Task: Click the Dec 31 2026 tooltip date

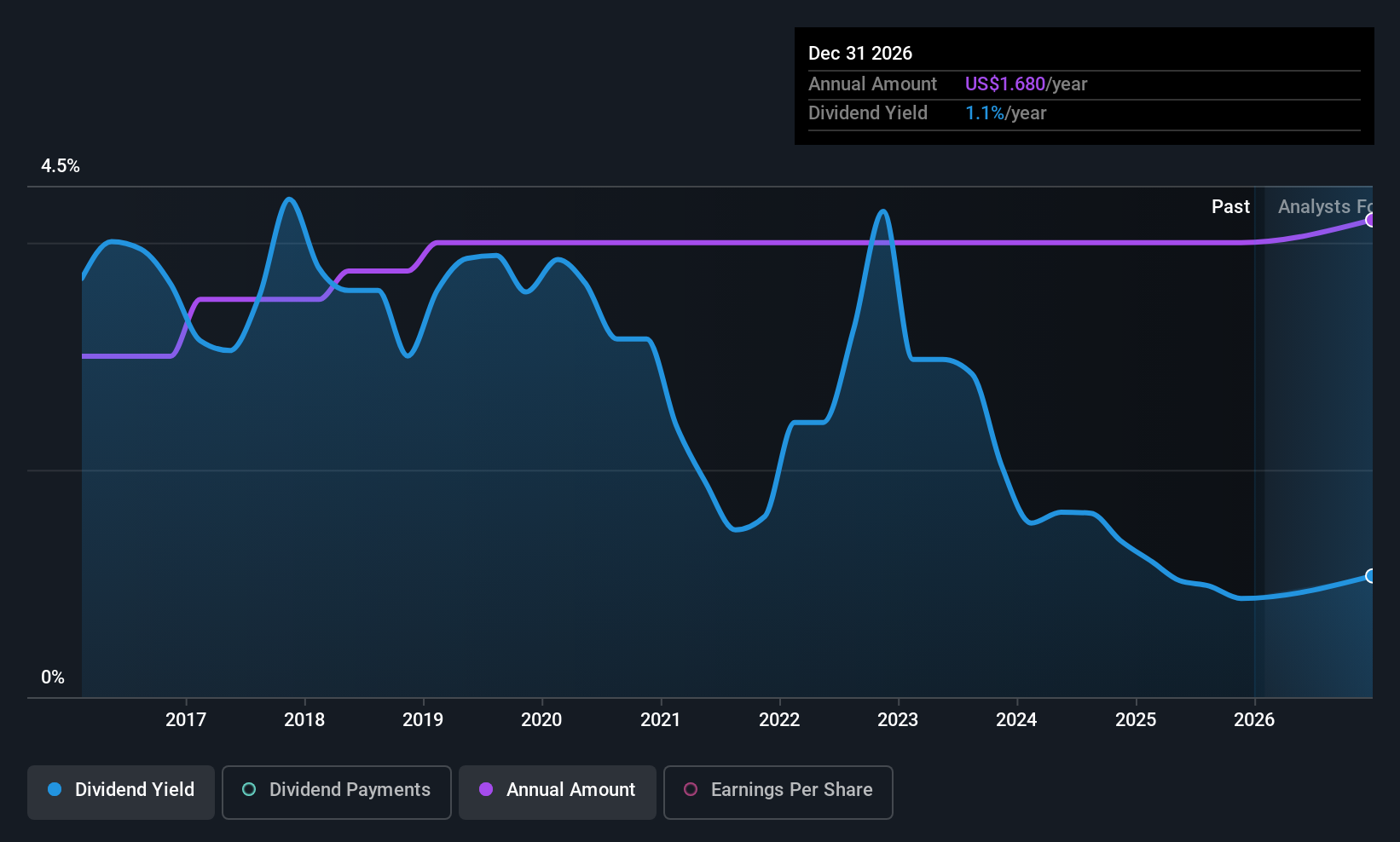Action: click(860, 53)
